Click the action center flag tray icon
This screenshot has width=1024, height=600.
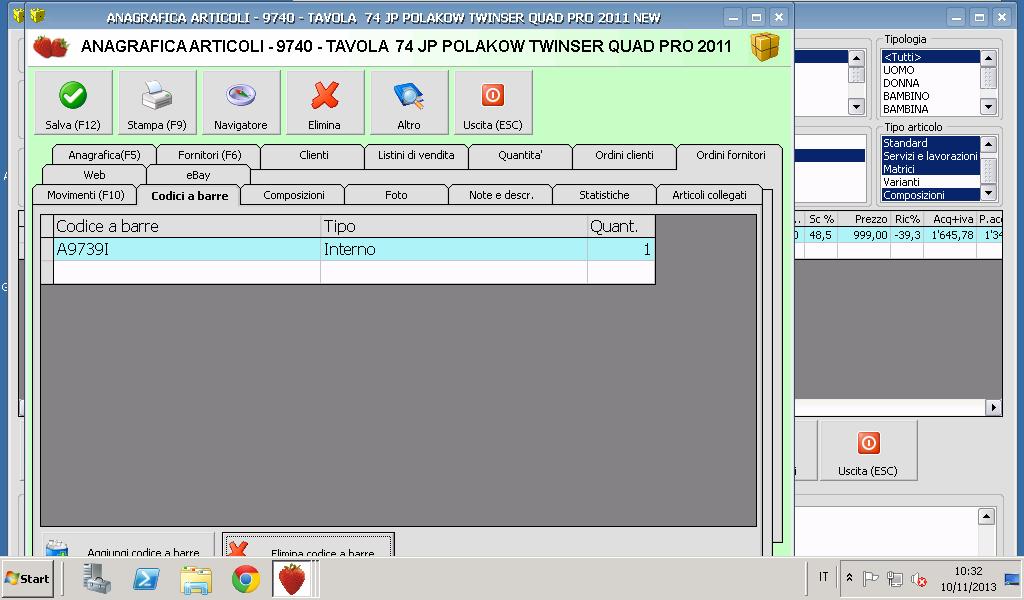871,578
